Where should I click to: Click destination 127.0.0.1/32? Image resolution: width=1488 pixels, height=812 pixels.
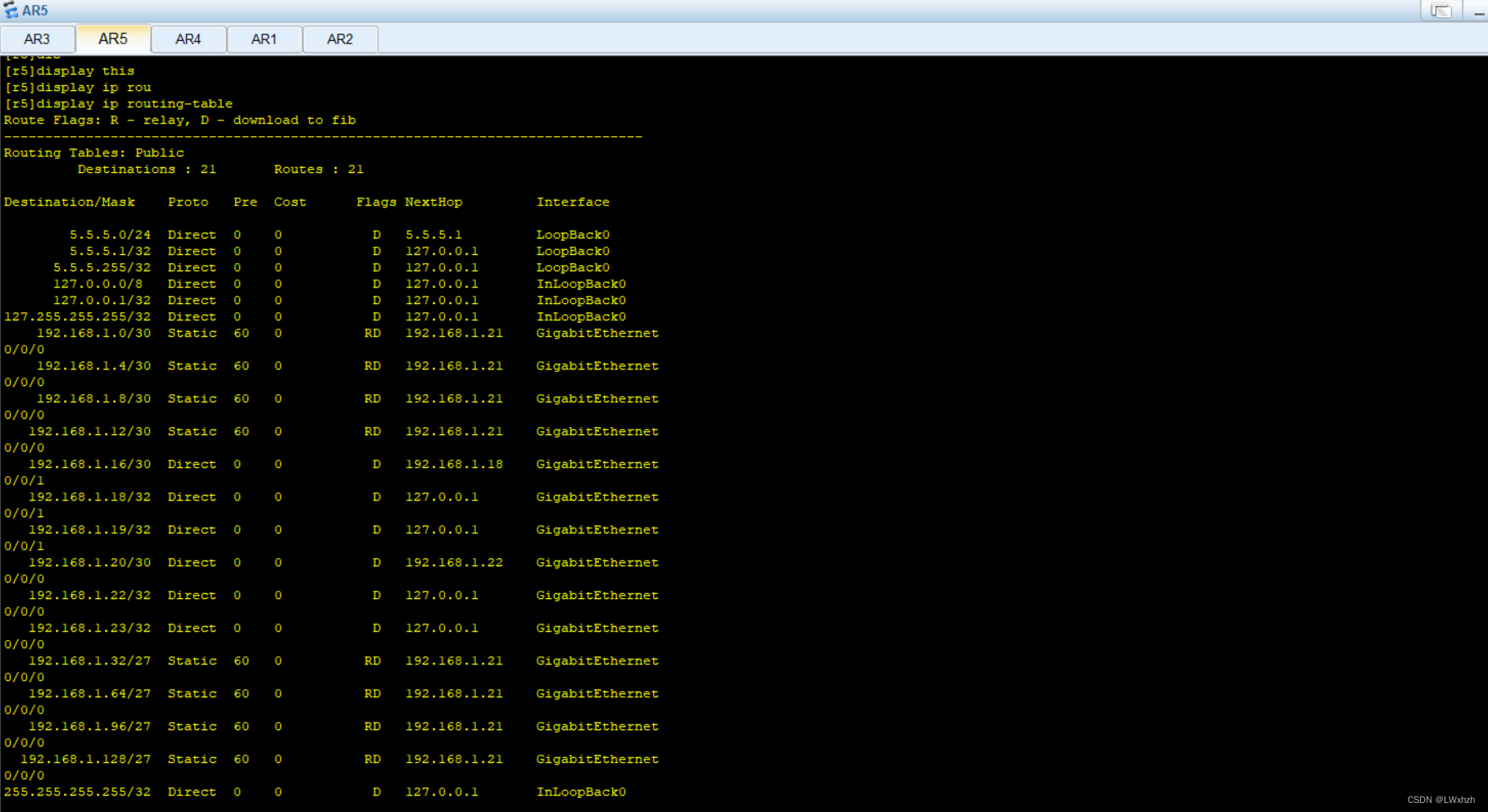[x=102, y=301]
